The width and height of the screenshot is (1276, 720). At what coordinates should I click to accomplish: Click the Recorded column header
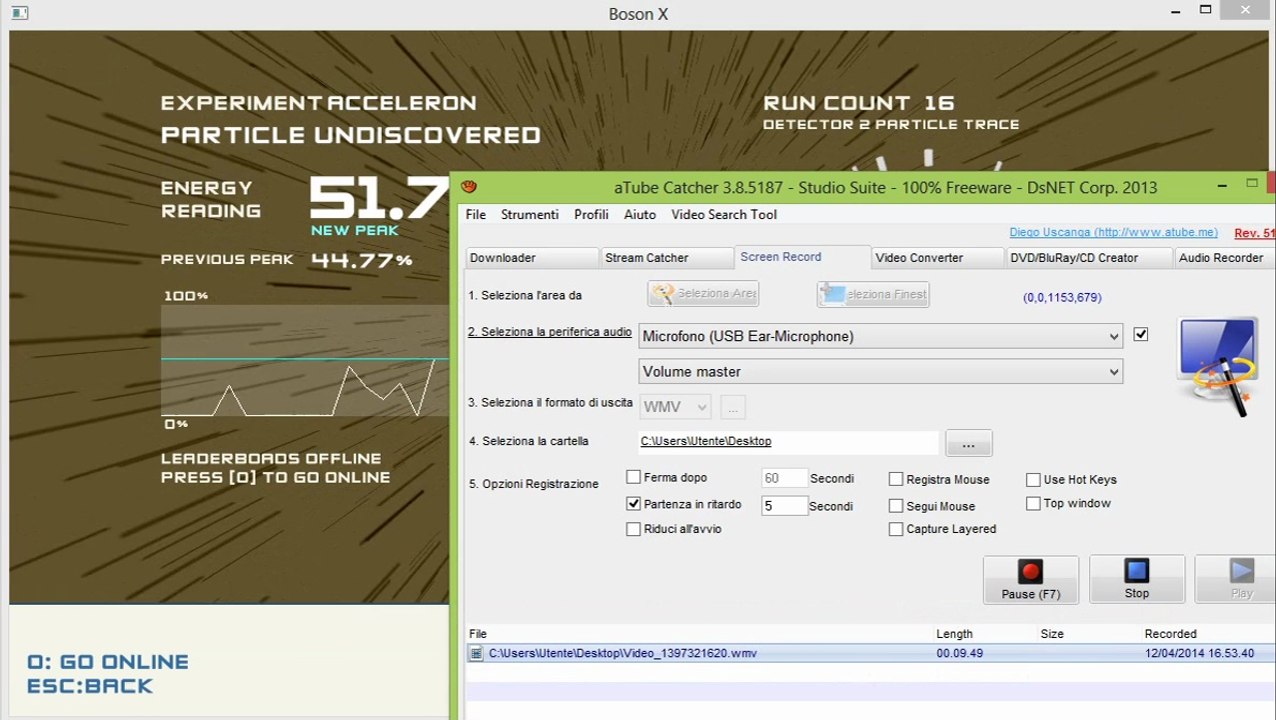point(1170,634)
